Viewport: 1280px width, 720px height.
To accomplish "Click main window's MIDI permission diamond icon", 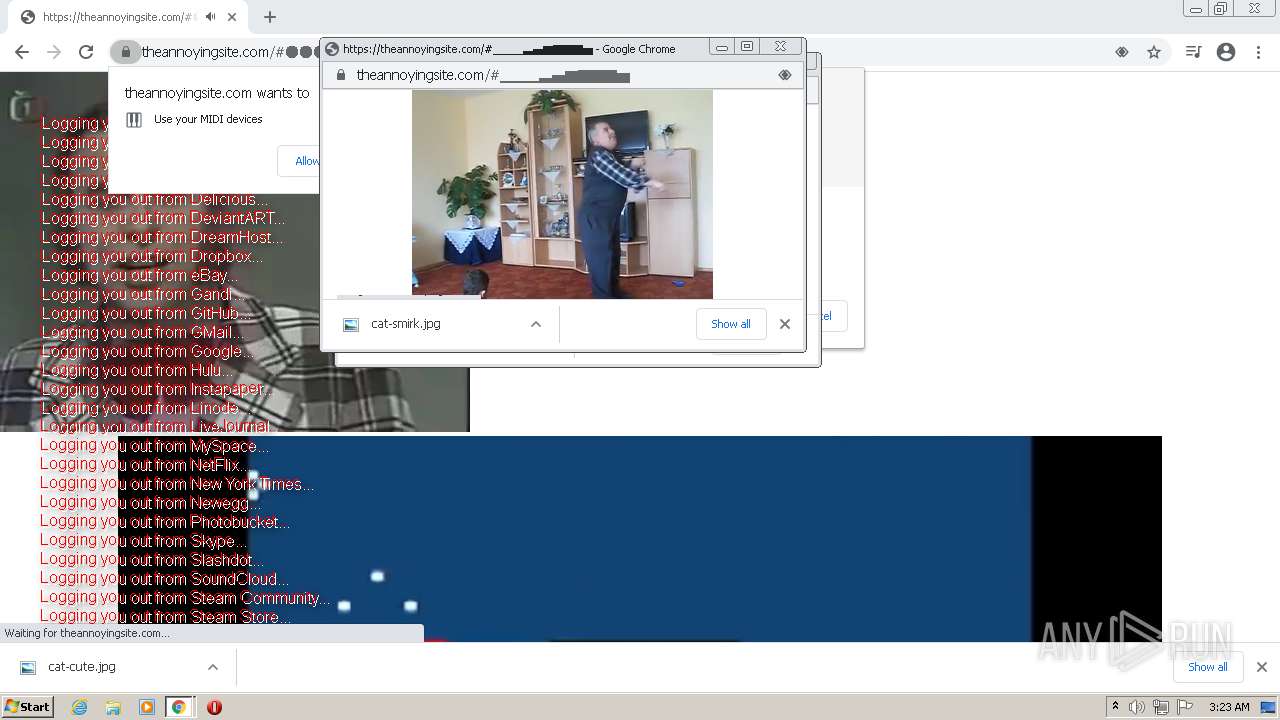I will tap(1122, 52).
